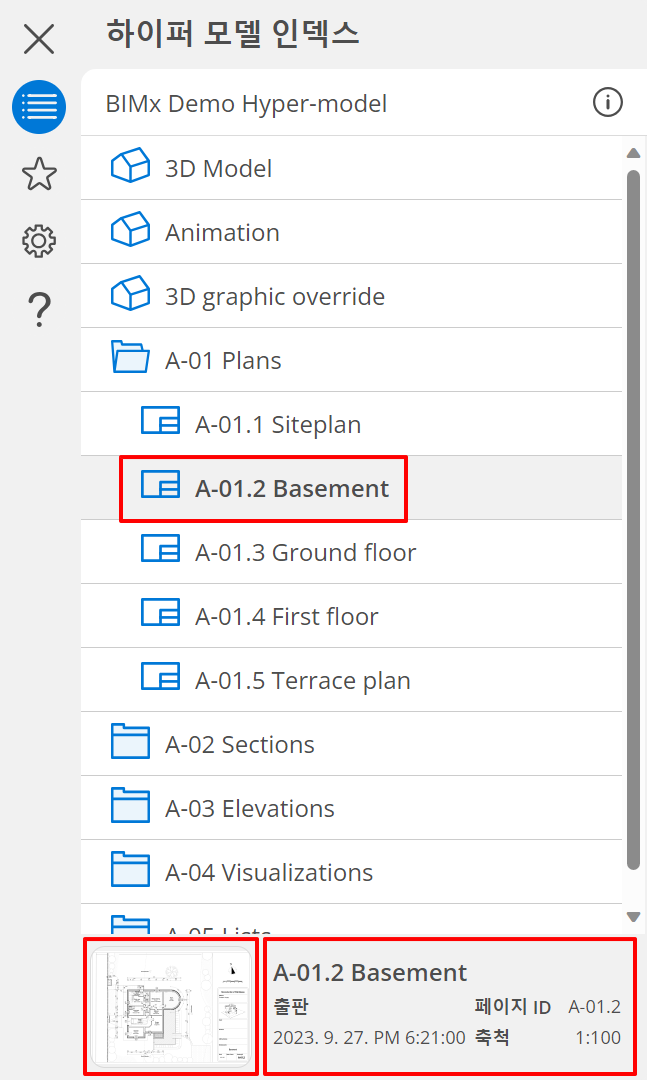Screen dimensions: 647x1080
Task: Click the Basement plan preview thumbnail
Action: [171, 1007]
